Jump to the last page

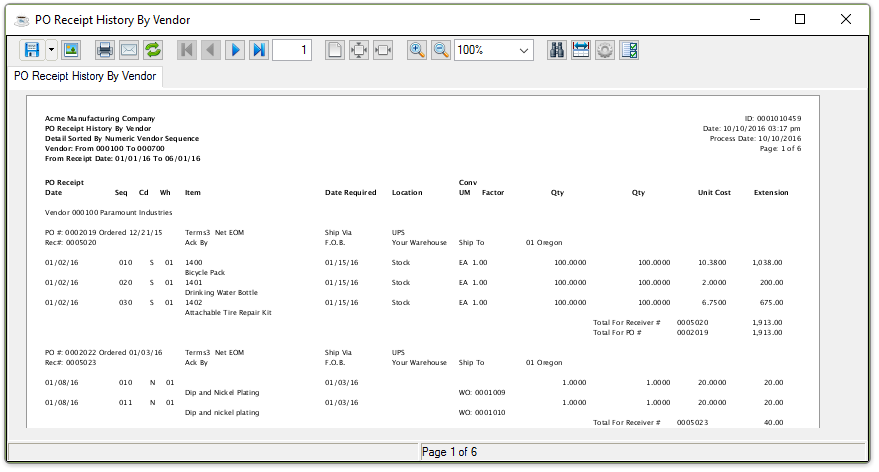click(259, 50)
